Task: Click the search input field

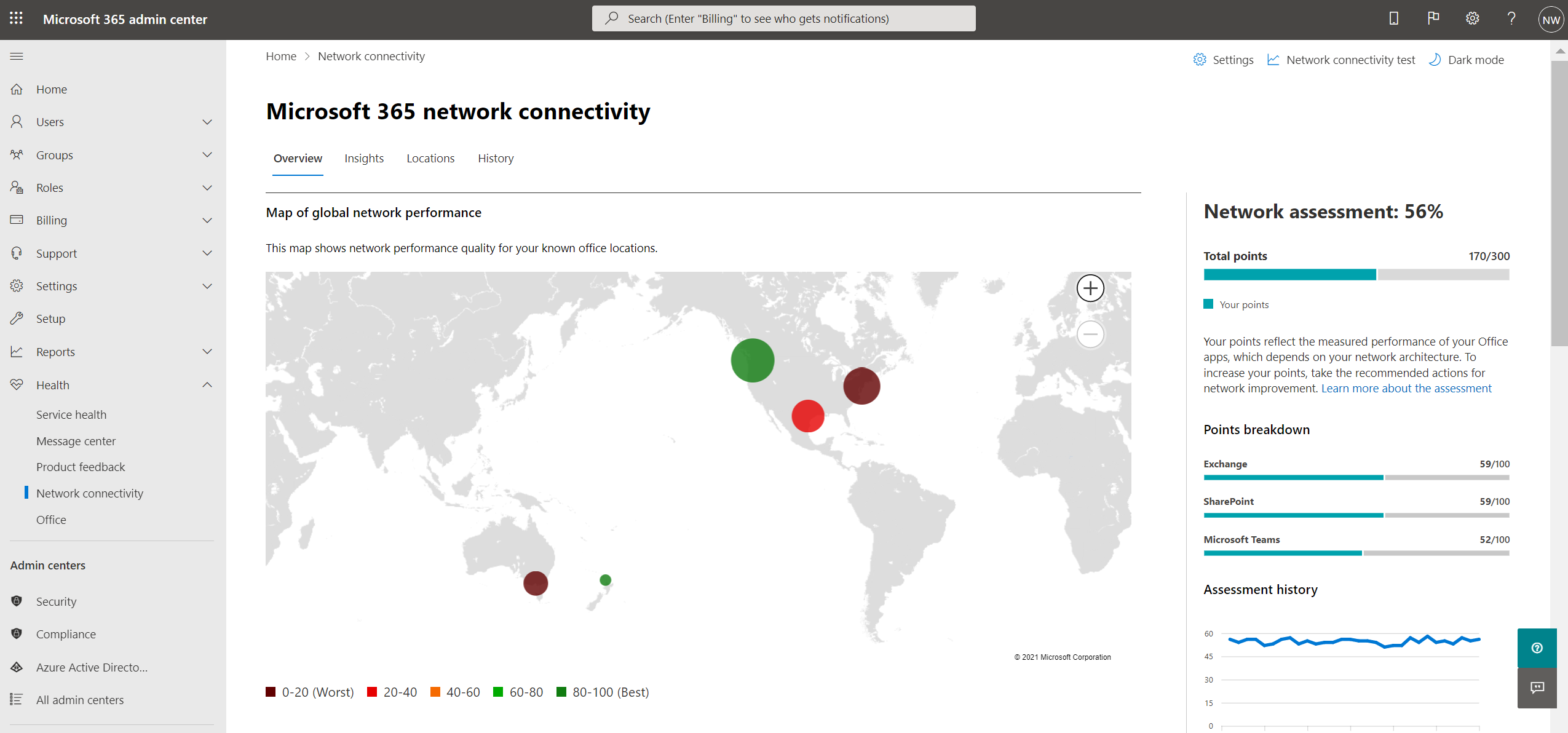Action: [x=784, y=18]
